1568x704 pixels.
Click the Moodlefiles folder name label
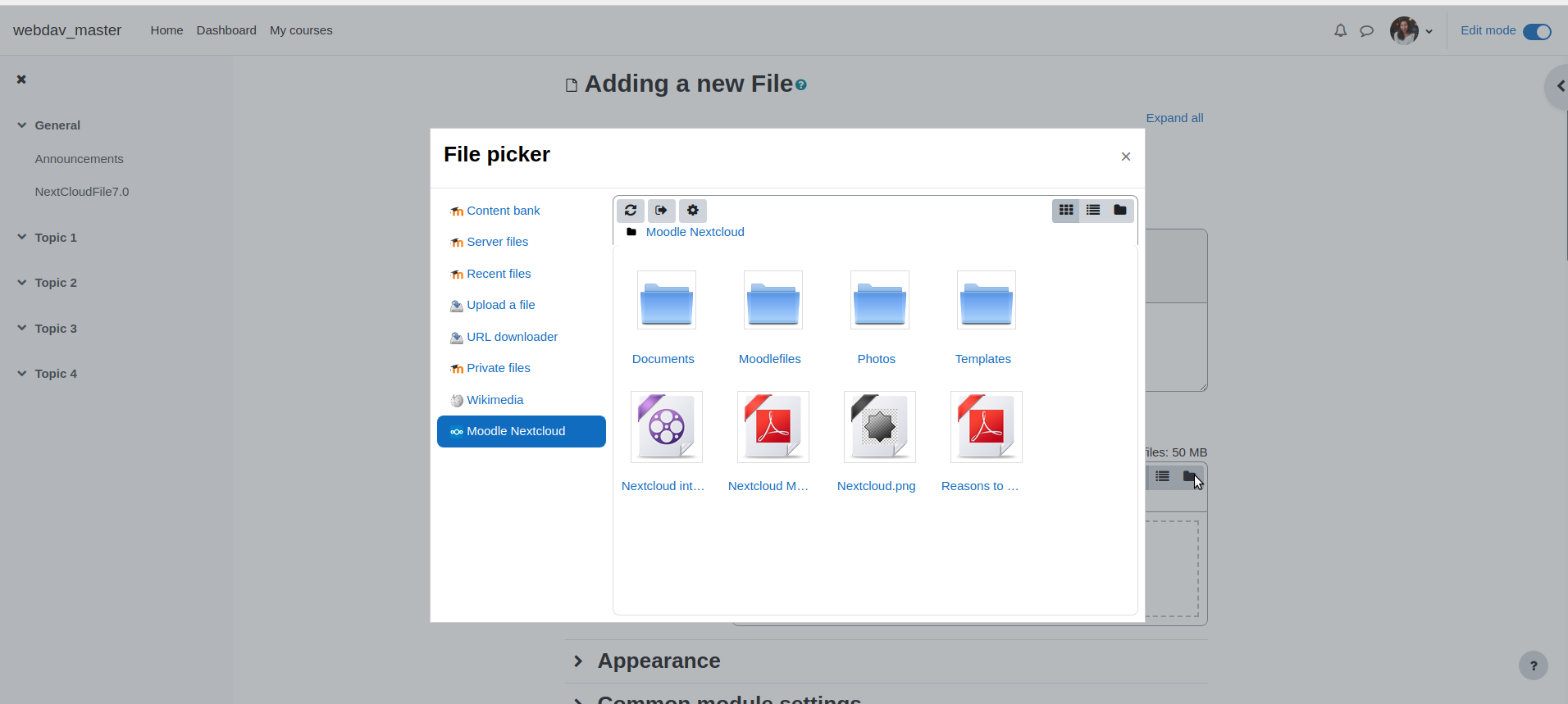[x=770, y=359]
